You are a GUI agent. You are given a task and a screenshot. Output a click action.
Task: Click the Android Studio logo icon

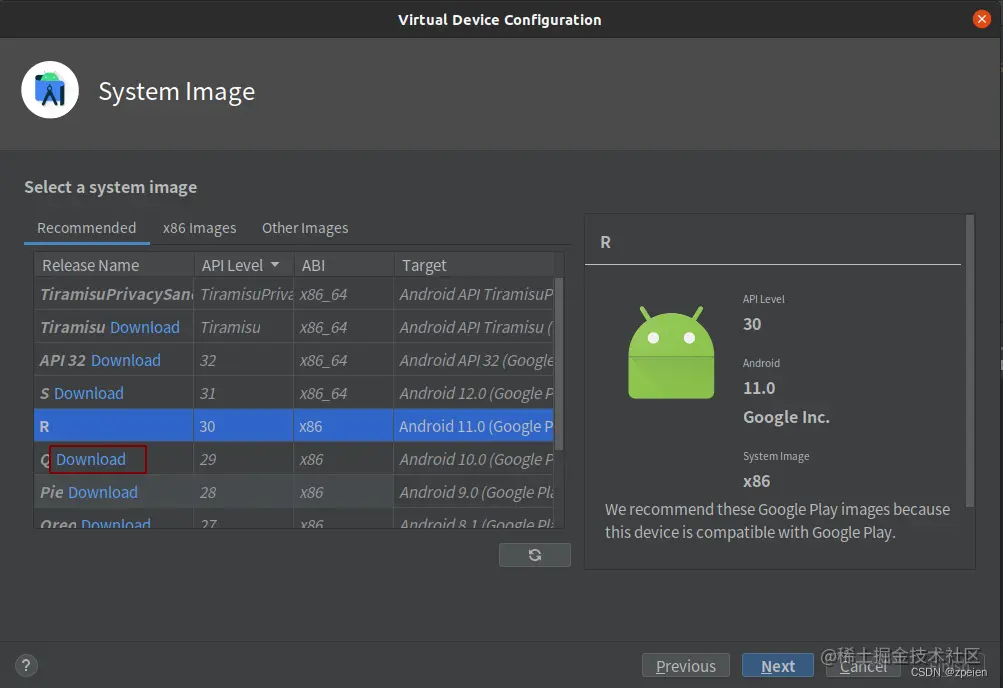[x=50, y=90]
